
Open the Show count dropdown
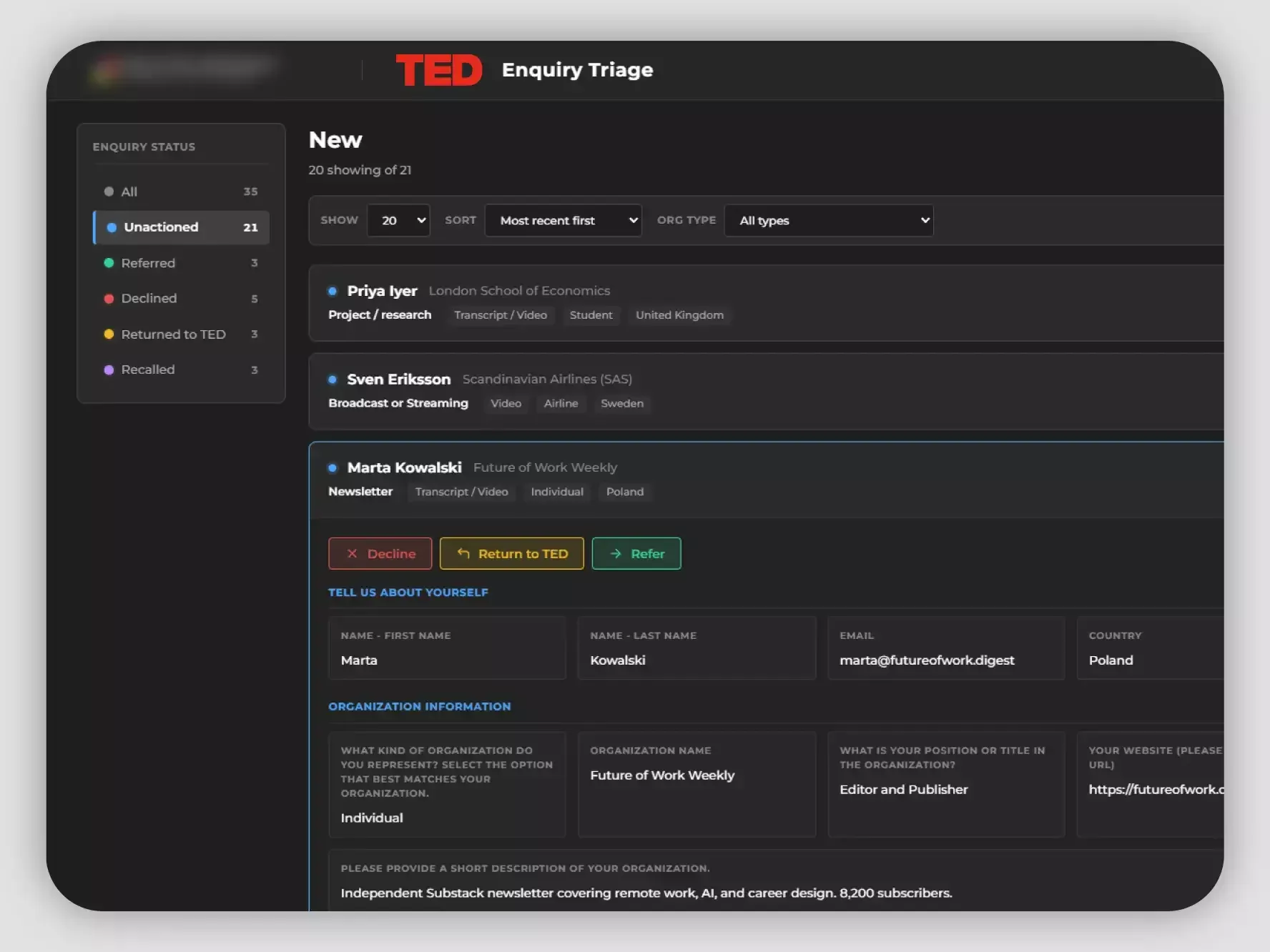398,220
